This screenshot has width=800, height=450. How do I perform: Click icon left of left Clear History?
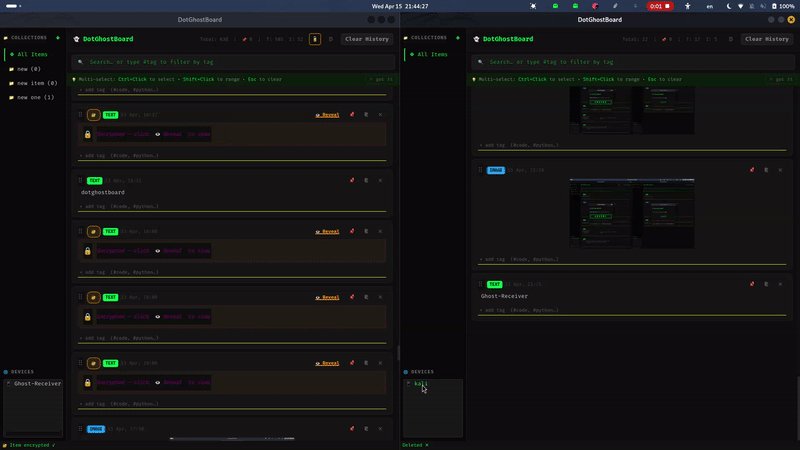pos(331,39)
